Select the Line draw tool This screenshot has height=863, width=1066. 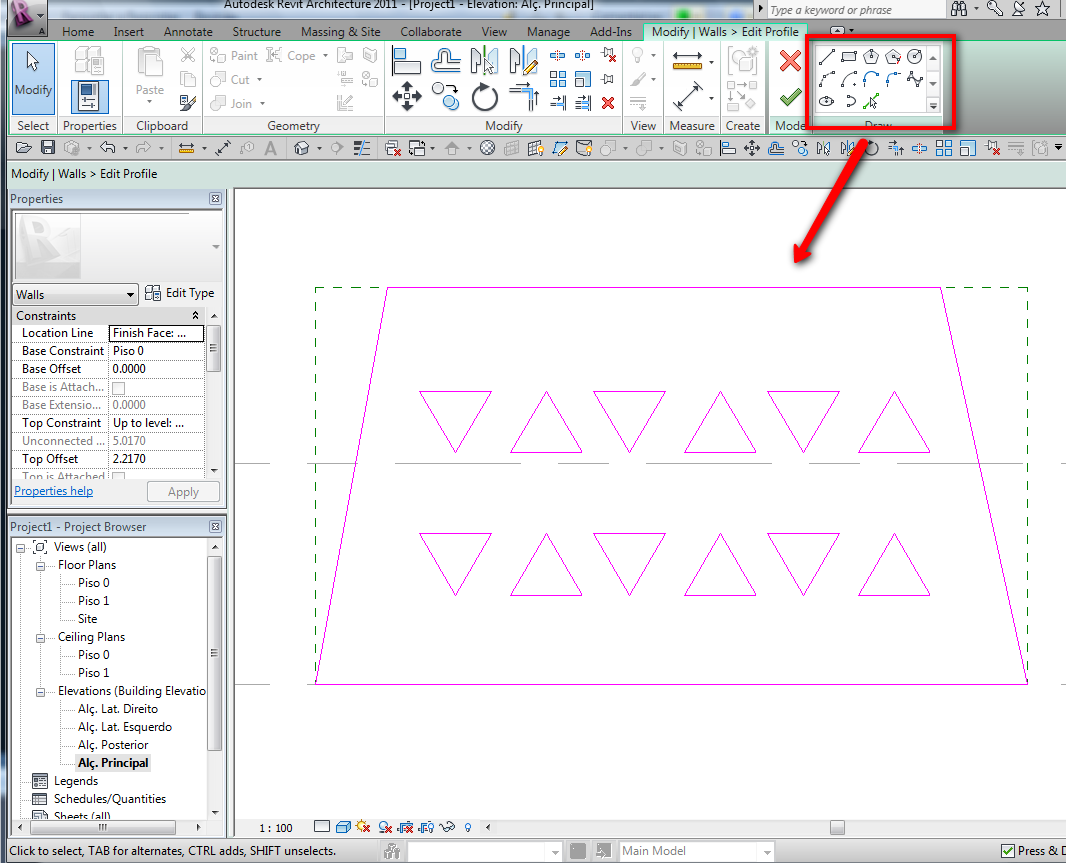827,56
